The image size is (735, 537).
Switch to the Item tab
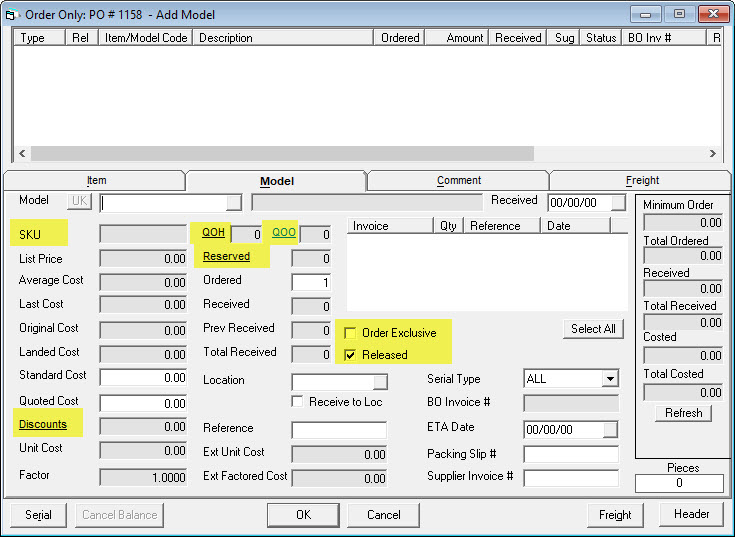[x=96, y=181]
